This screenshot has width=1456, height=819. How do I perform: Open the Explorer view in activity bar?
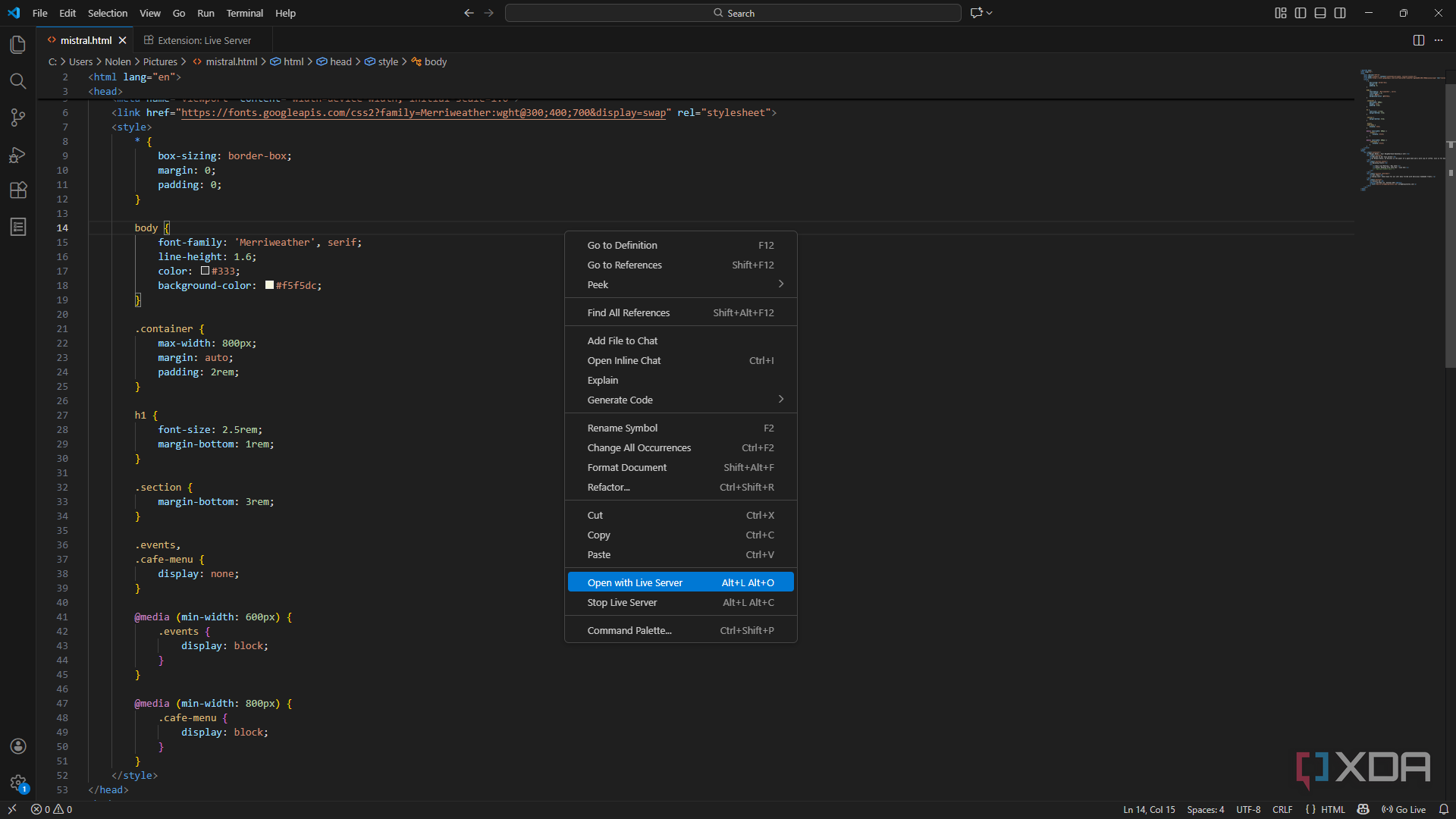[18, 45]
